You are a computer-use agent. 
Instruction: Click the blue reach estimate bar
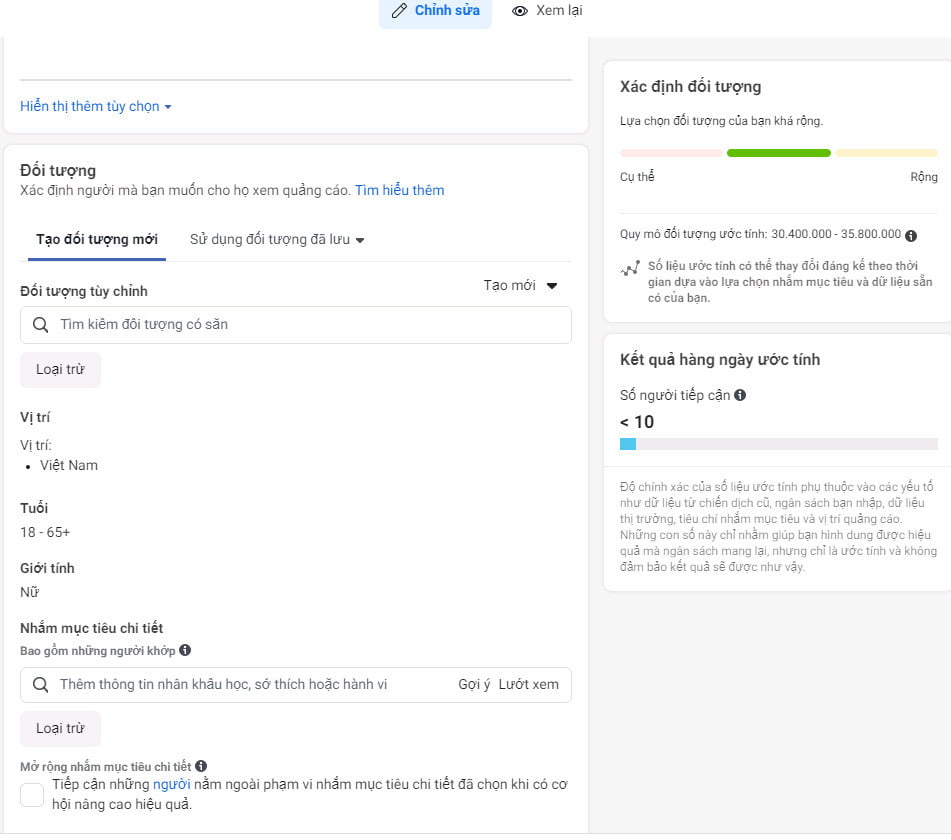pyautogui.click(x=628, y=444)
